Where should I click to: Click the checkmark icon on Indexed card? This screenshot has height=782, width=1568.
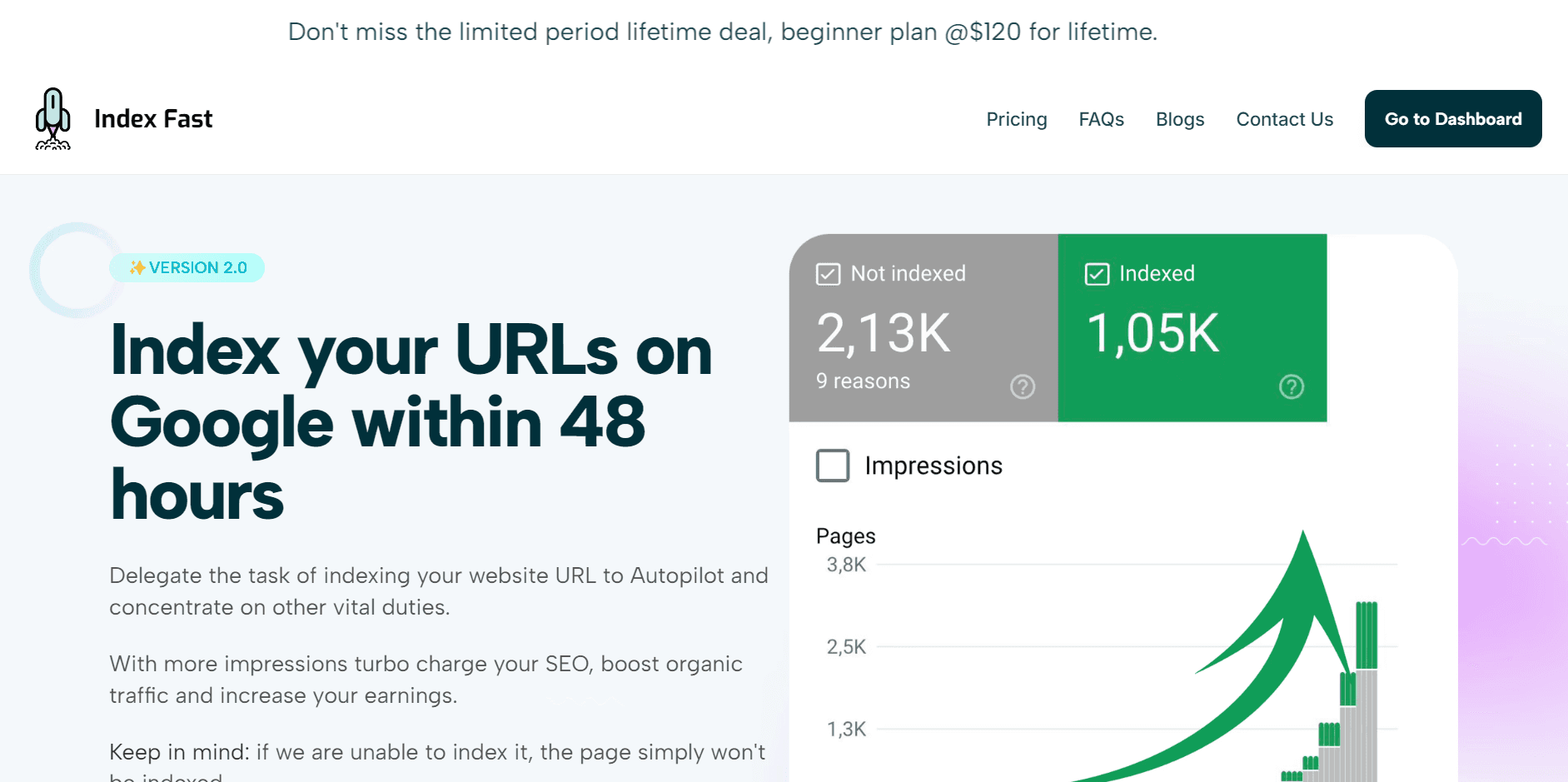click(x=1097, y=273)
